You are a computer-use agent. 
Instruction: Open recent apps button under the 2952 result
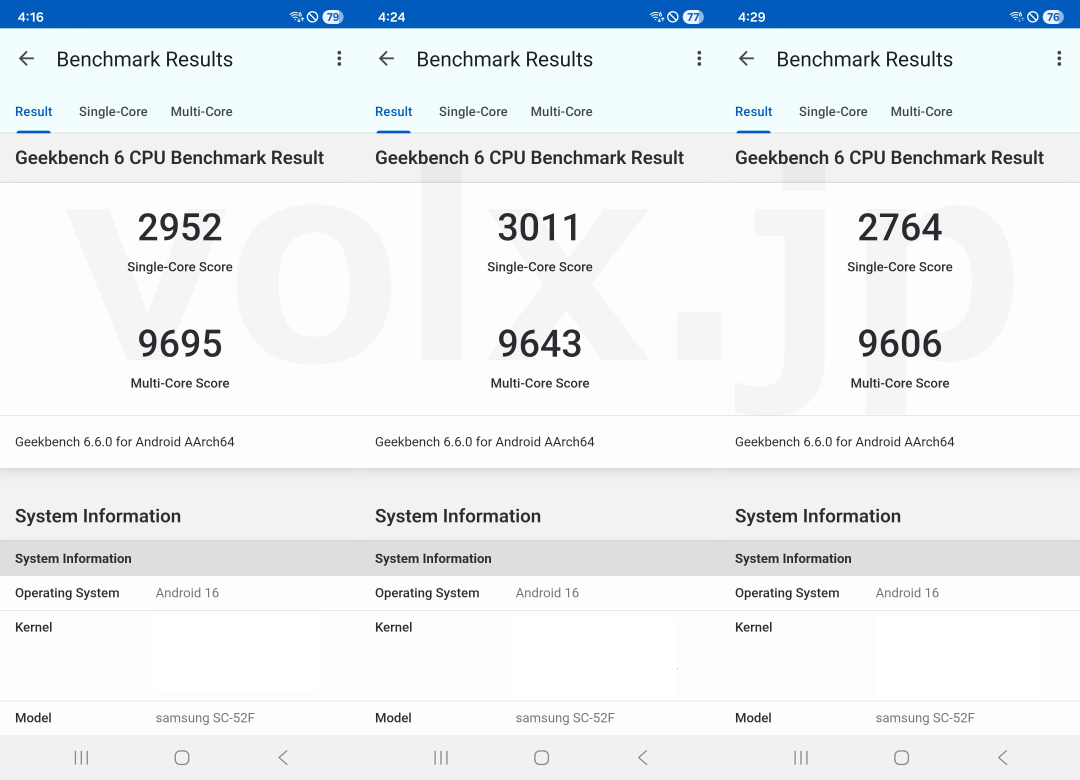pyautogui.click(x=81, y=758)
